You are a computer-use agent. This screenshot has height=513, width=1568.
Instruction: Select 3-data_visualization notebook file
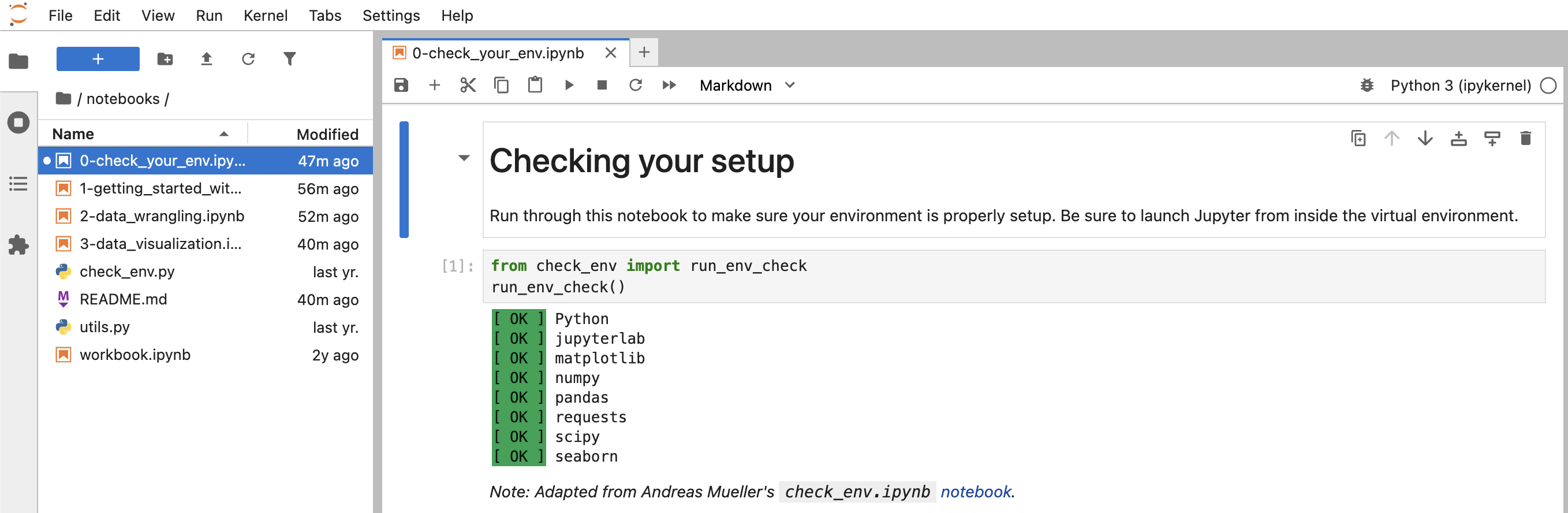tap(206, 244)
